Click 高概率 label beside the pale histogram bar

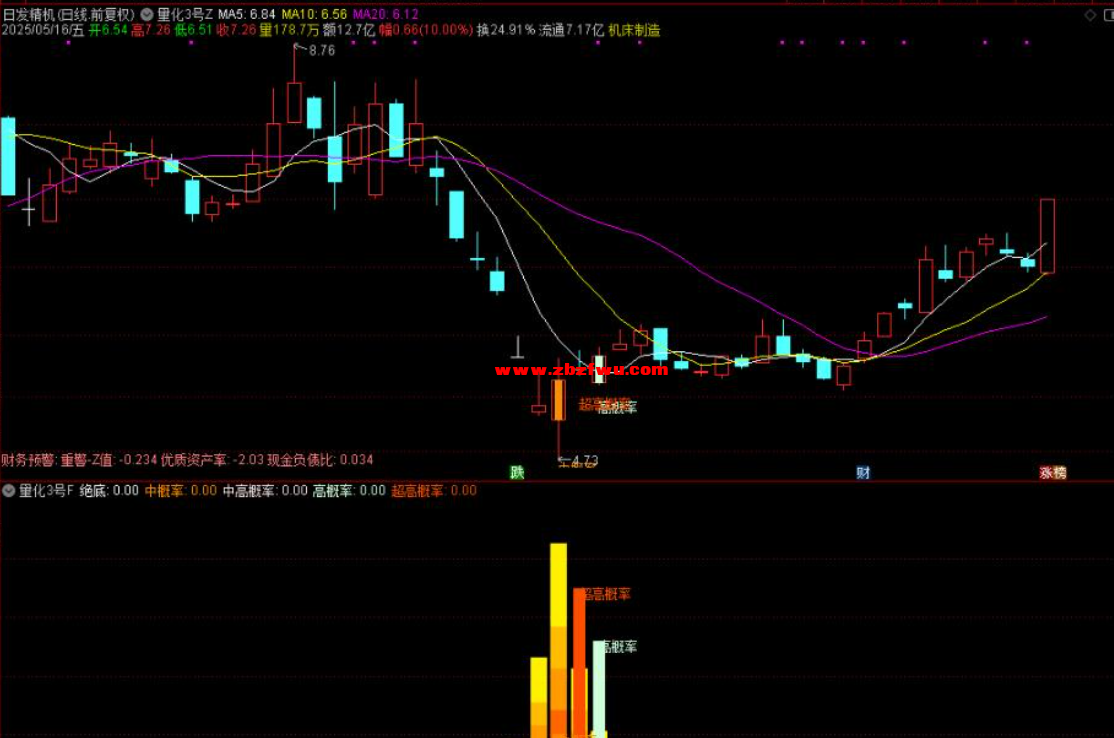coord(620,647)
